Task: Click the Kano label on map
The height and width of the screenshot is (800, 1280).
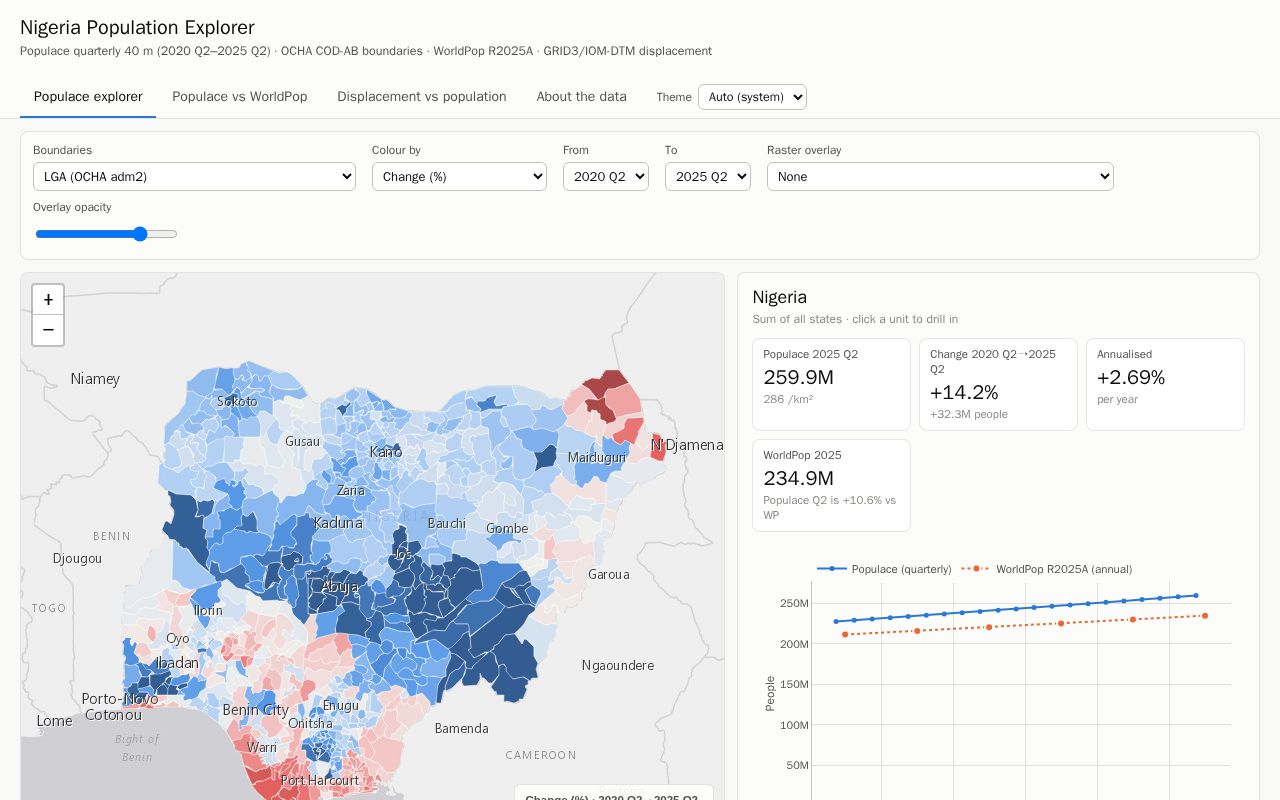Action: 386,452
